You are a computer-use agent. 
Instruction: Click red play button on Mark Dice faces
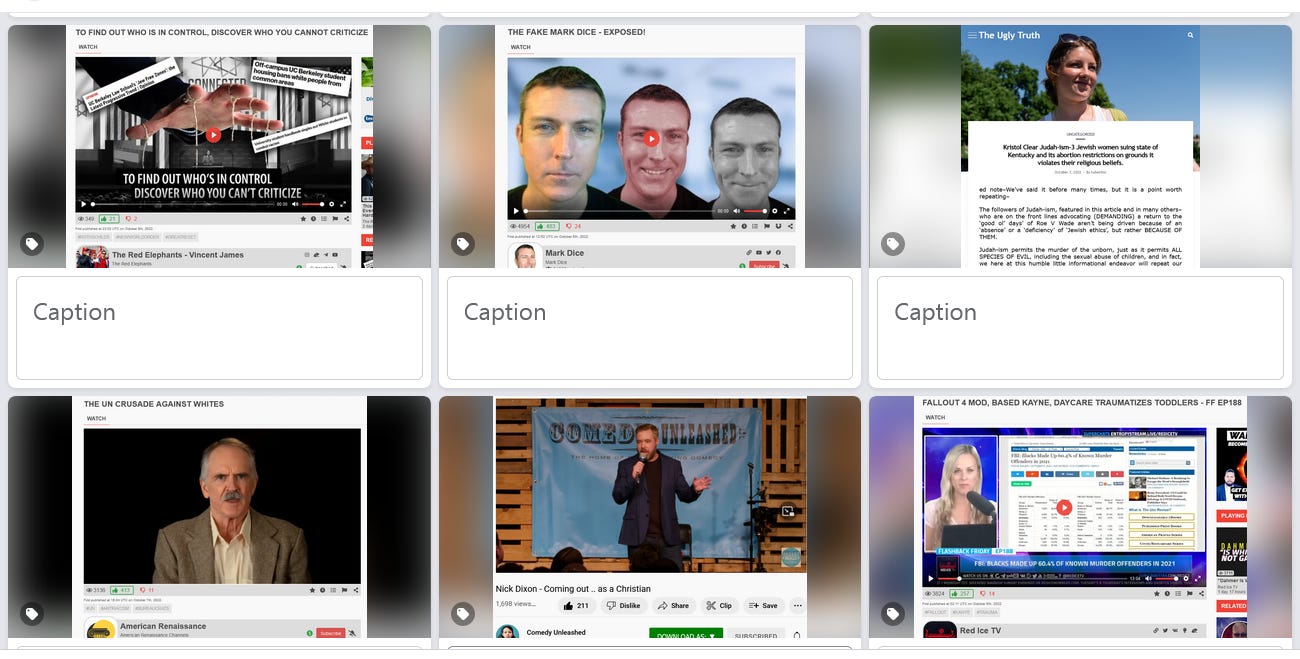[x=651, y=138]
